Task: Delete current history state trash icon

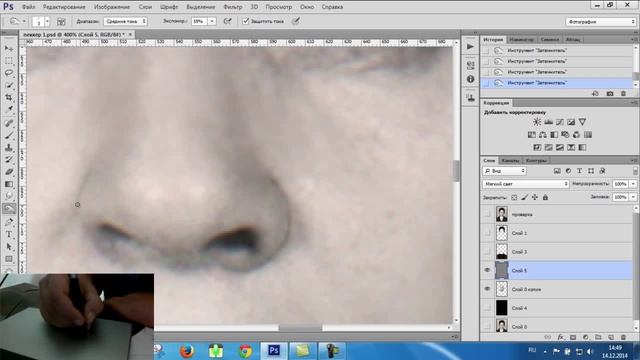Action: point(623,93)
